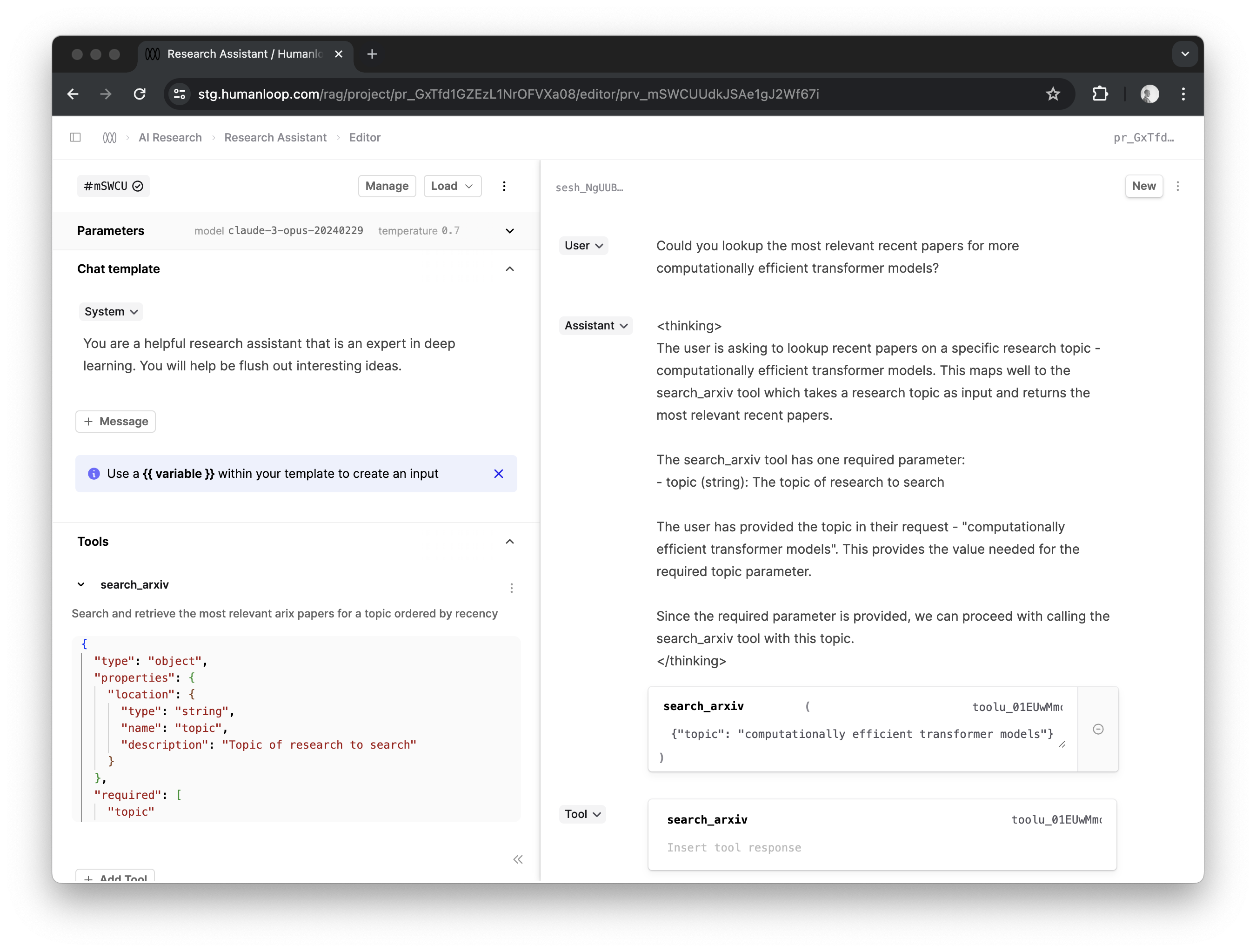Change the Assistant message role dropdown

[595, 325]
